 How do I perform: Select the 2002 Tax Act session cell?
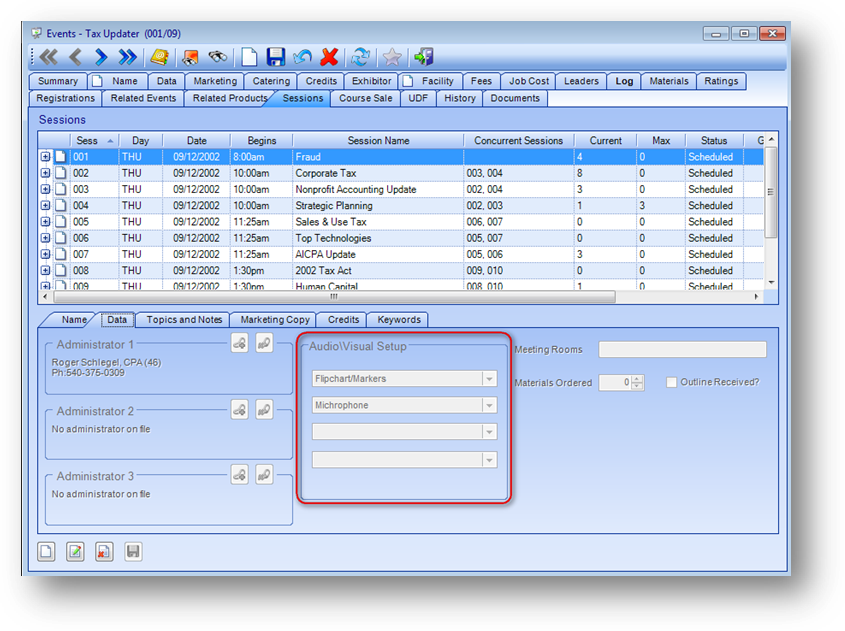point(378,270)
